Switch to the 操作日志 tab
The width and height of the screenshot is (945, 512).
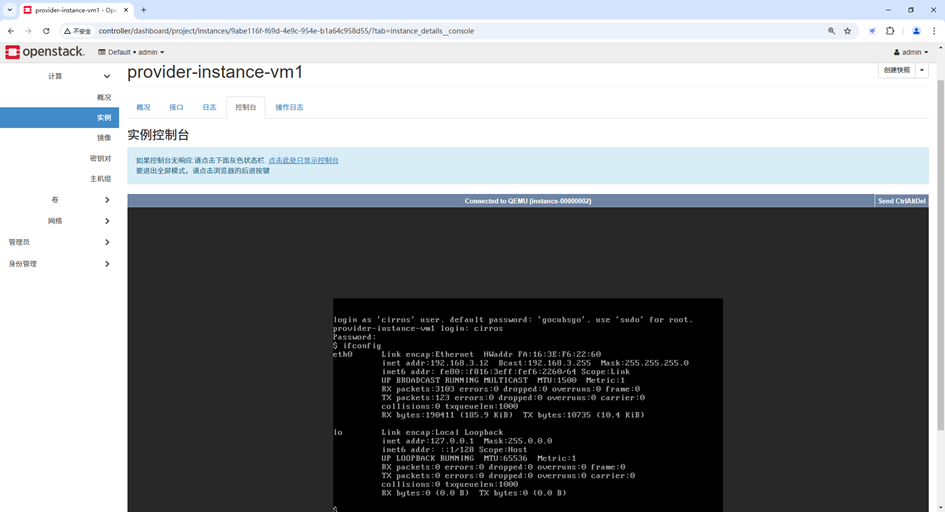(289, 107)
